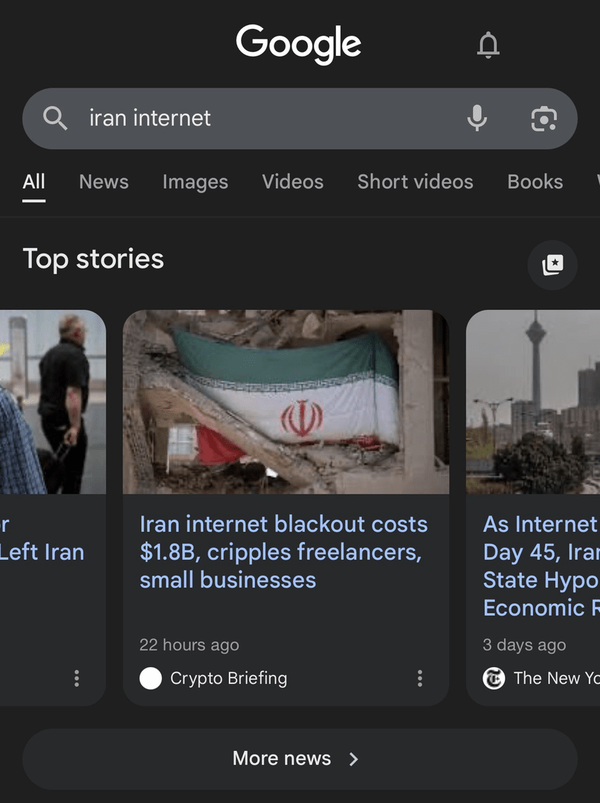Expand More news with the chevron
Image resolution: width=600 pixels, height=803 pixels.
(x=353, y=758)
